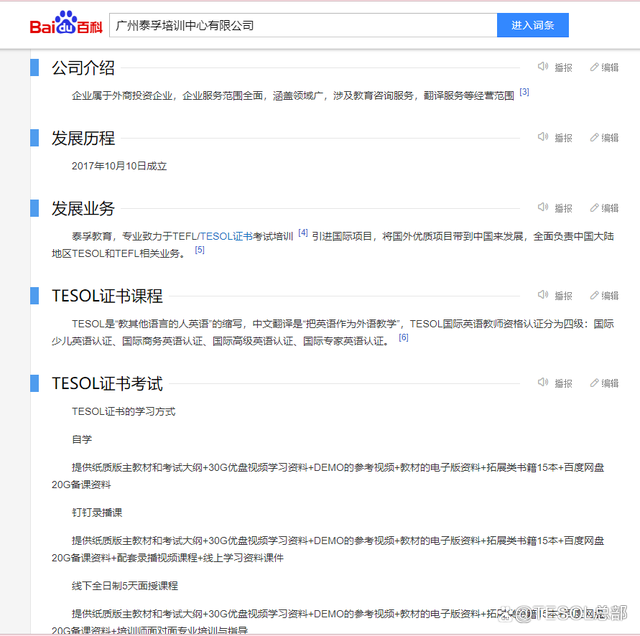Open reference citation [6]

pos(403,338)
